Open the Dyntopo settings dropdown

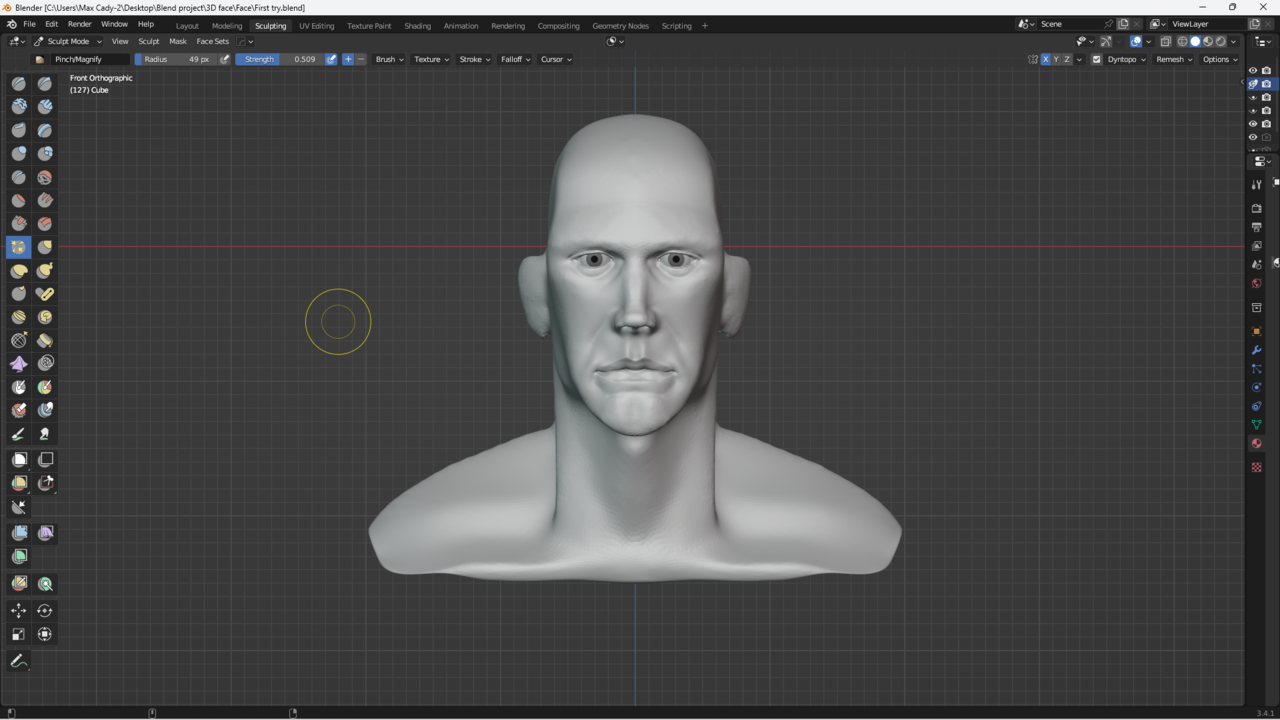pyautogui.click(x=1126, y=59)
